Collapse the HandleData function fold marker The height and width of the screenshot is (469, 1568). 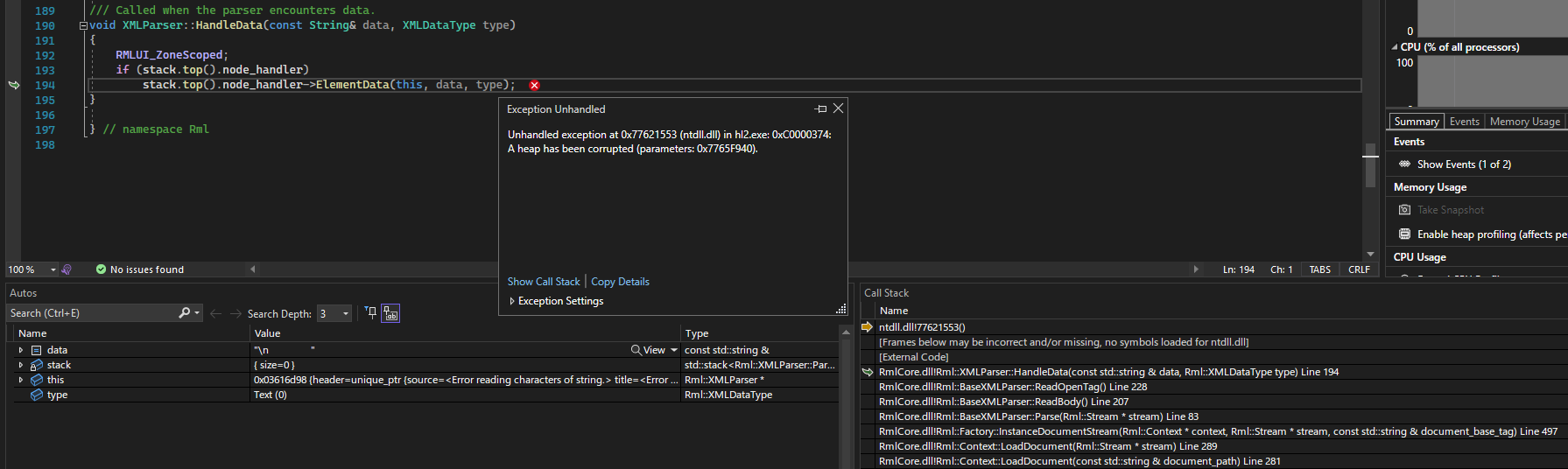(83, 25)
